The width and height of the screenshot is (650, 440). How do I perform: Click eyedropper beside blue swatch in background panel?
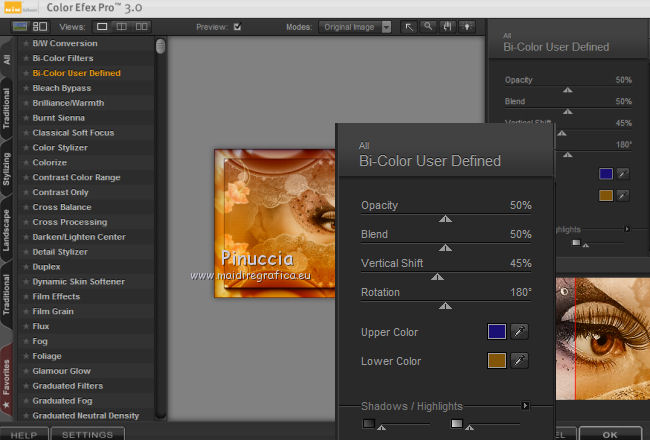623,173
